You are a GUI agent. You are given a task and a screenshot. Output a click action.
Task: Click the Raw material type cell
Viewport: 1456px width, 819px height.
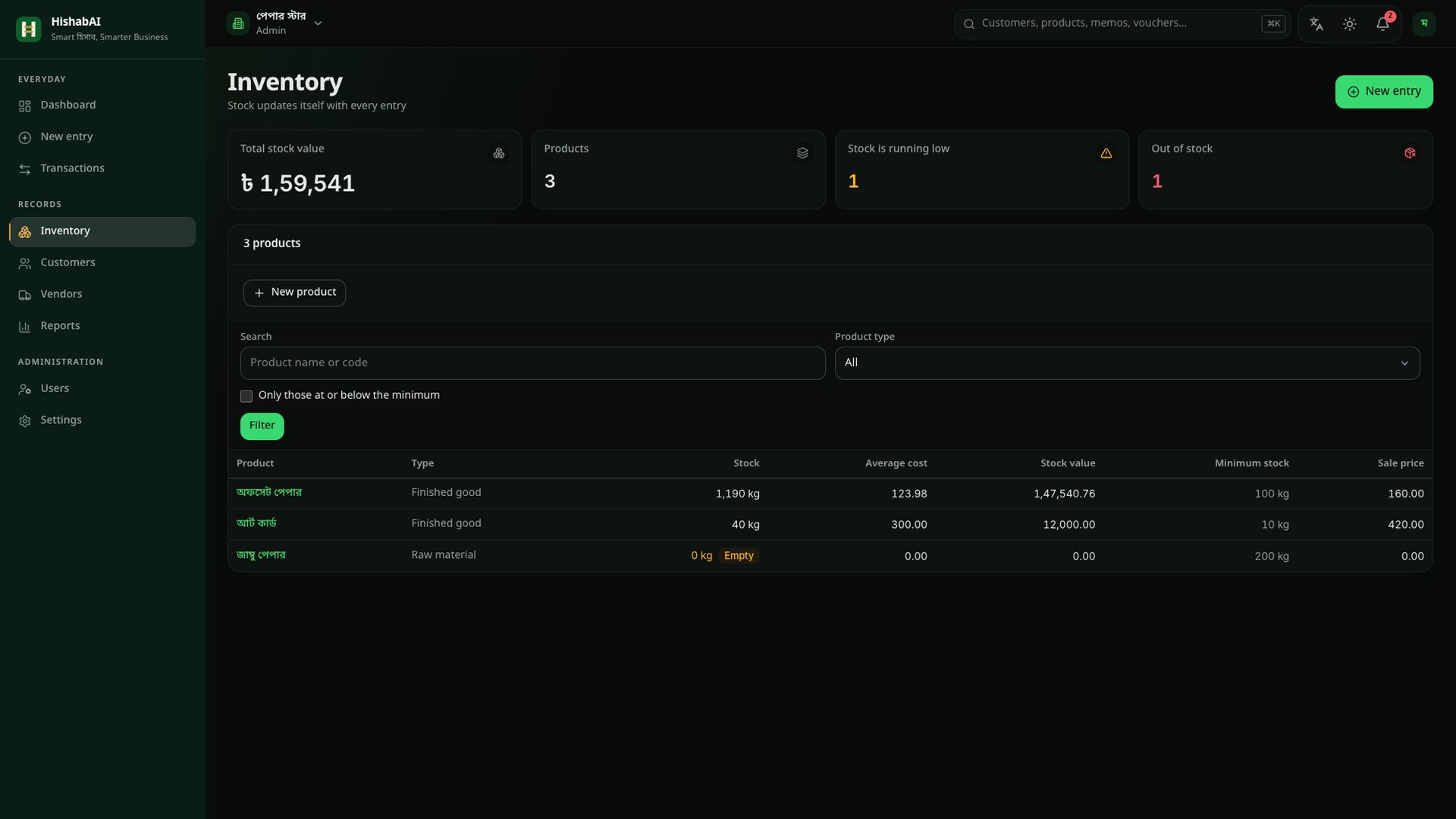click(x=444, y=555)
